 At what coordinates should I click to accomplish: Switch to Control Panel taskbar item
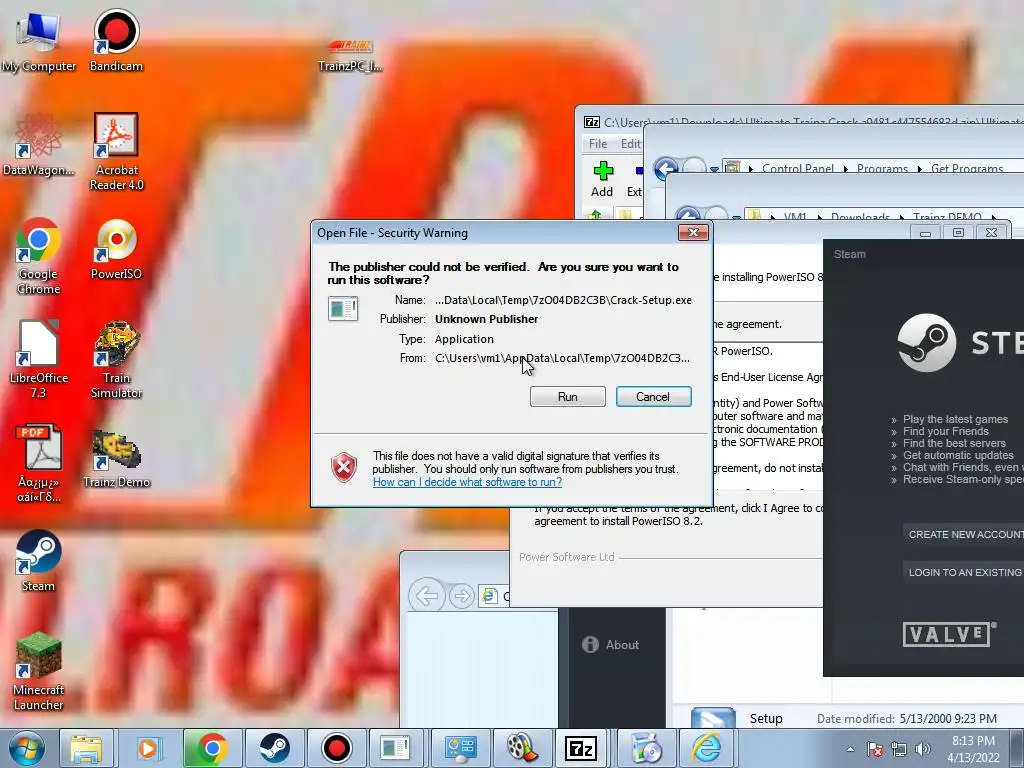click(x=460, y=748)
